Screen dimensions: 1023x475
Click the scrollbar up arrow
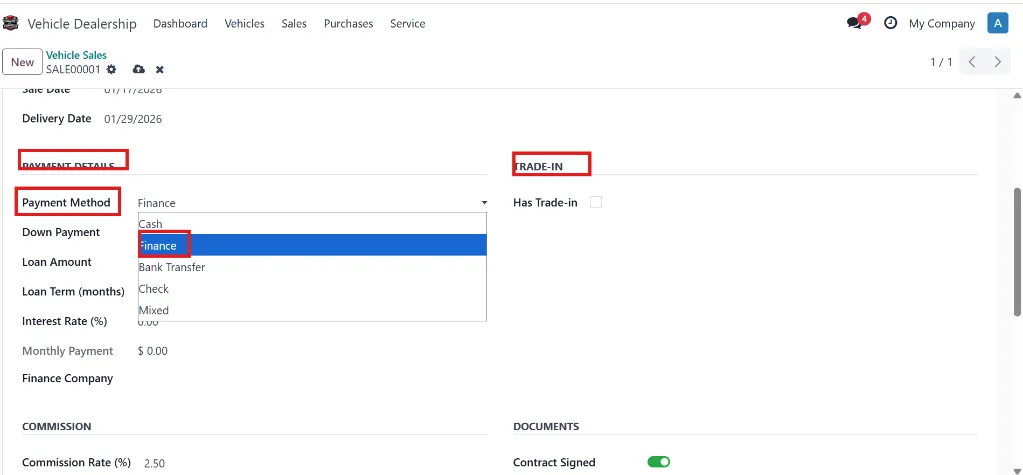tap(1016, 95)
